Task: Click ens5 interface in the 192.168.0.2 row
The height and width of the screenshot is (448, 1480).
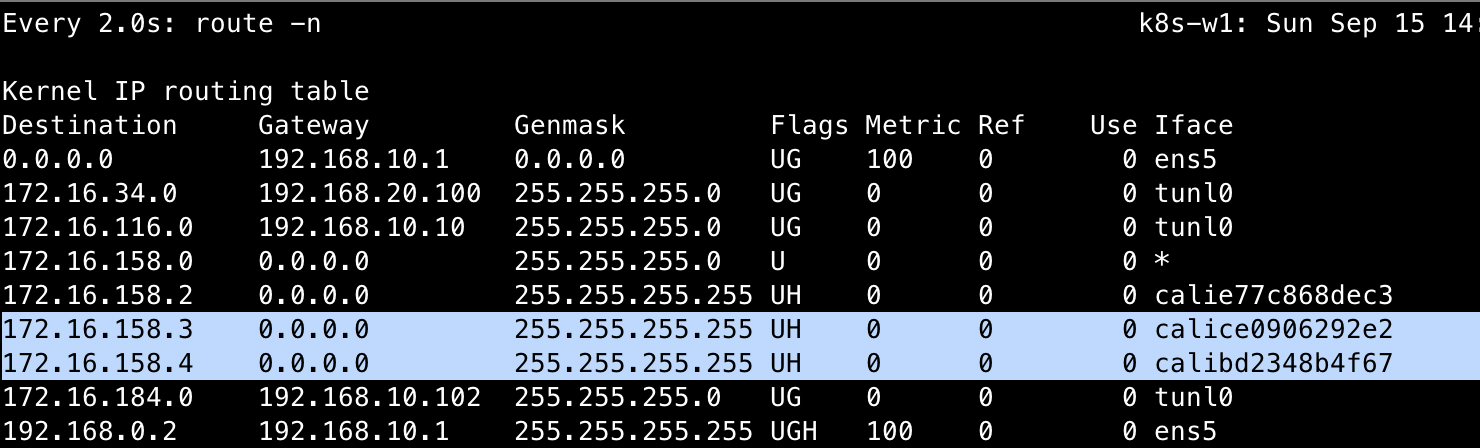Action: [x=1186, y=431]
